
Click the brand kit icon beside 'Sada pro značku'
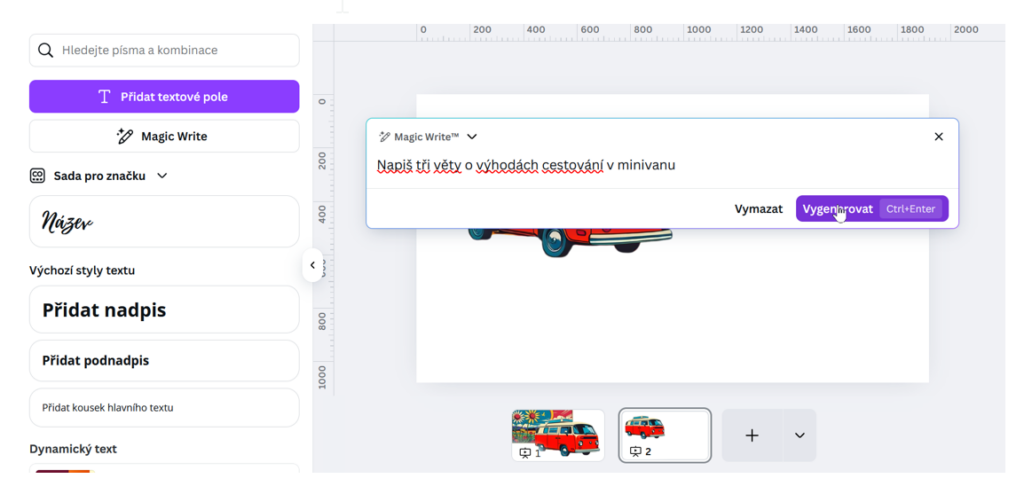[x=37, y=176]
